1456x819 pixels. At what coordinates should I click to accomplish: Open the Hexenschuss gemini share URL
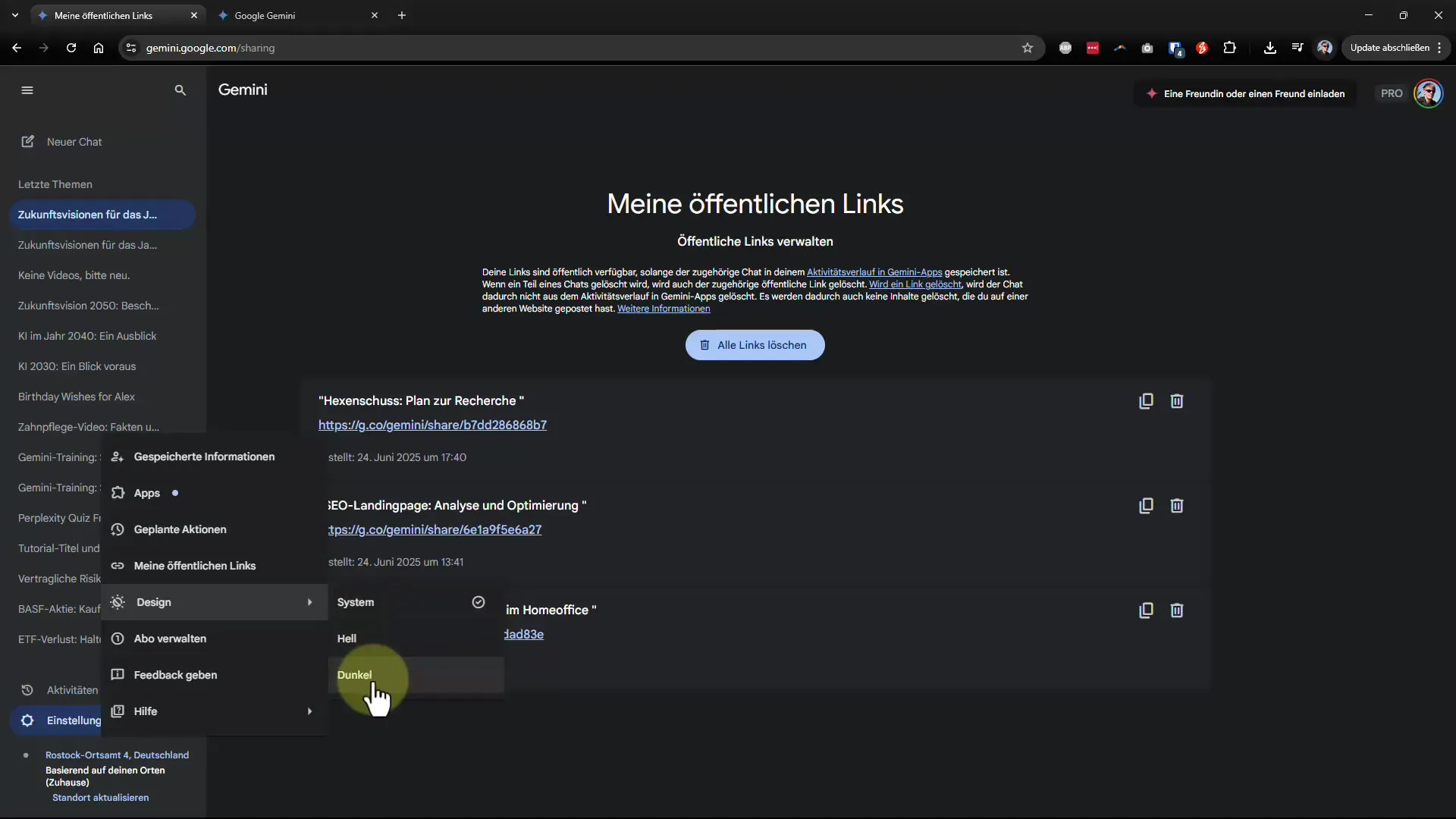point(432,425)
